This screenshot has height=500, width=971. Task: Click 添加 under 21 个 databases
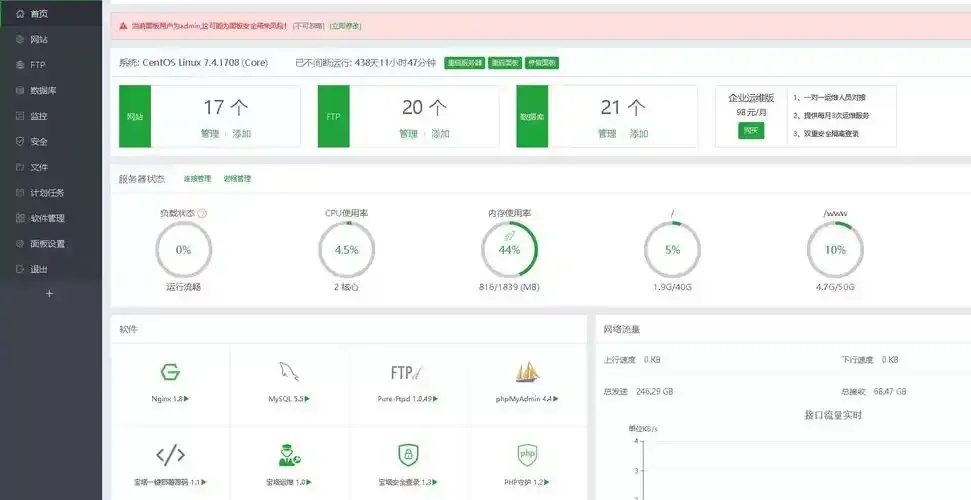[x=639, y=134]
